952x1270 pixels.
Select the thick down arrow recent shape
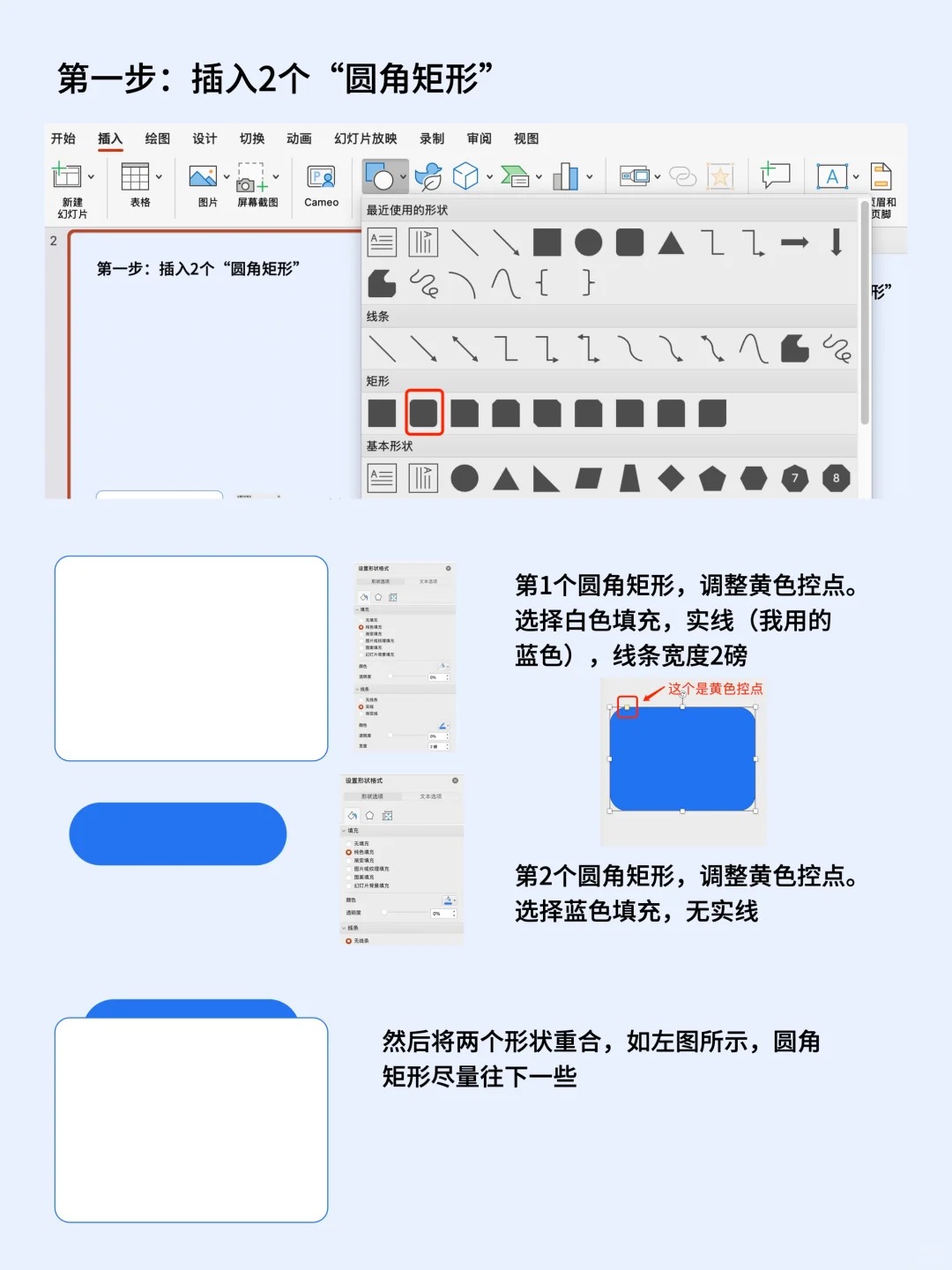tap(836, 242)
